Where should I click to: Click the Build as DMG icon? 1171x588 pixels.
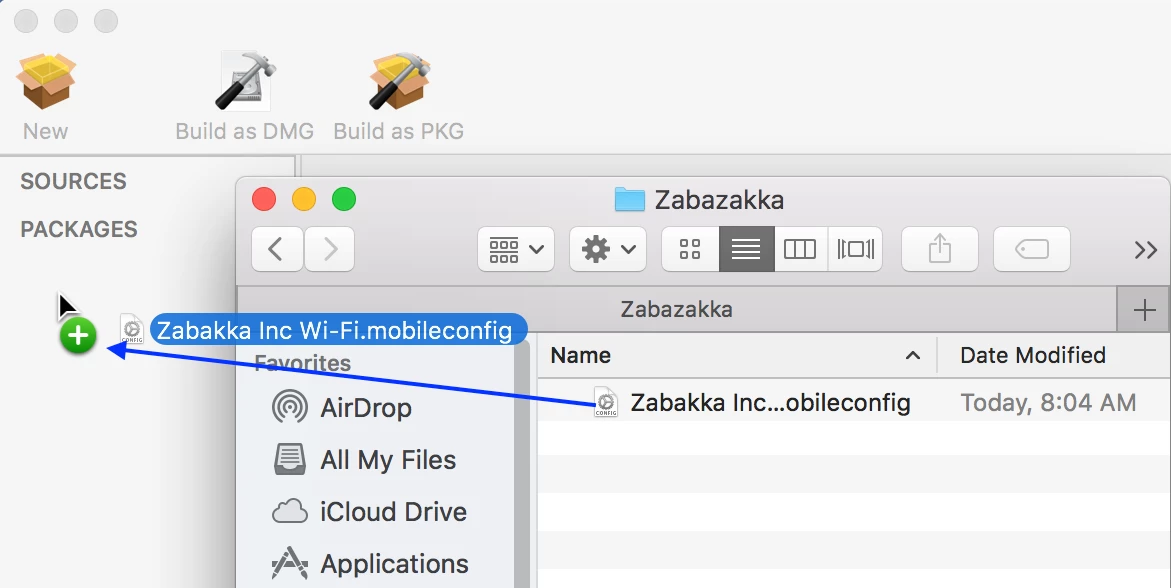coord(245,81)
